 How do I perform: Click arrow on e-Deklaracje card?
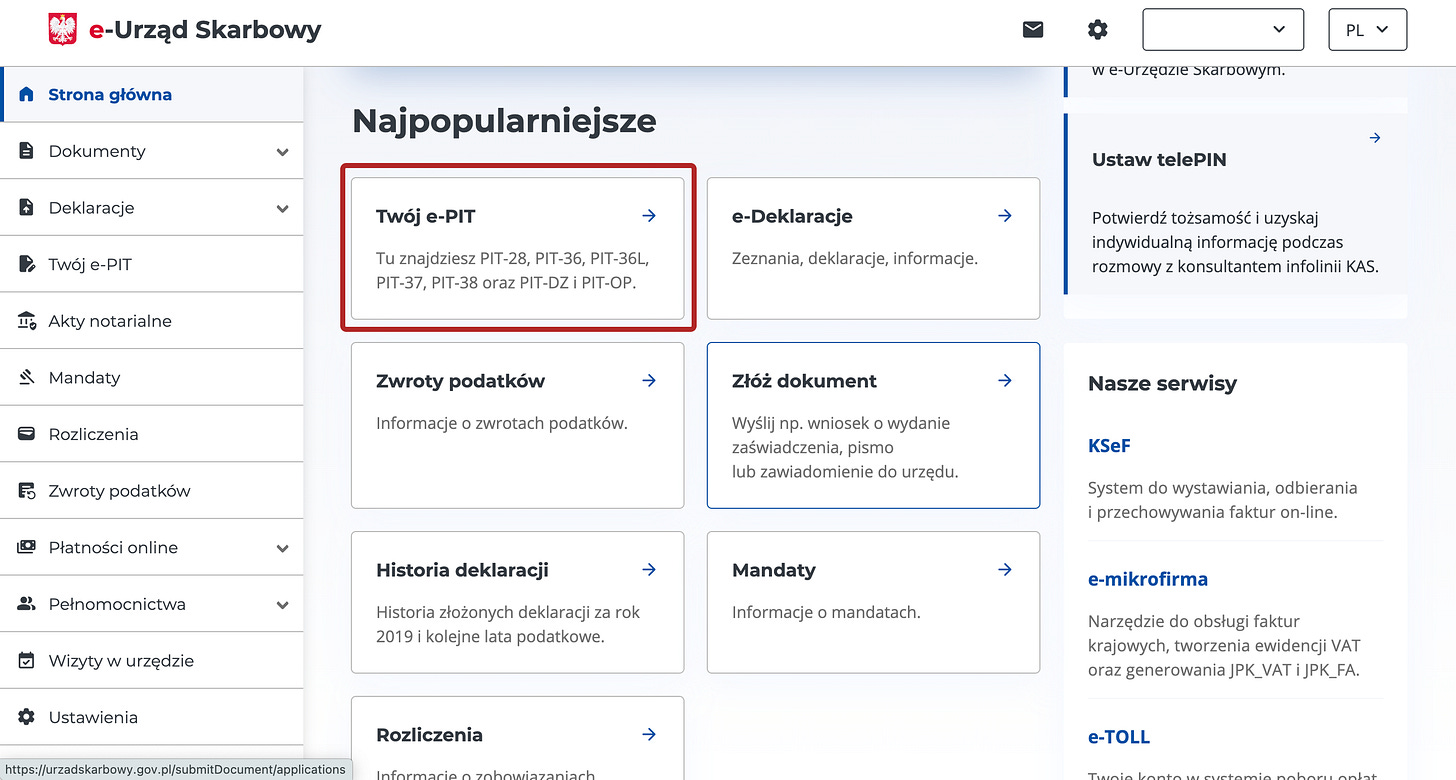tap(1005, 215)
